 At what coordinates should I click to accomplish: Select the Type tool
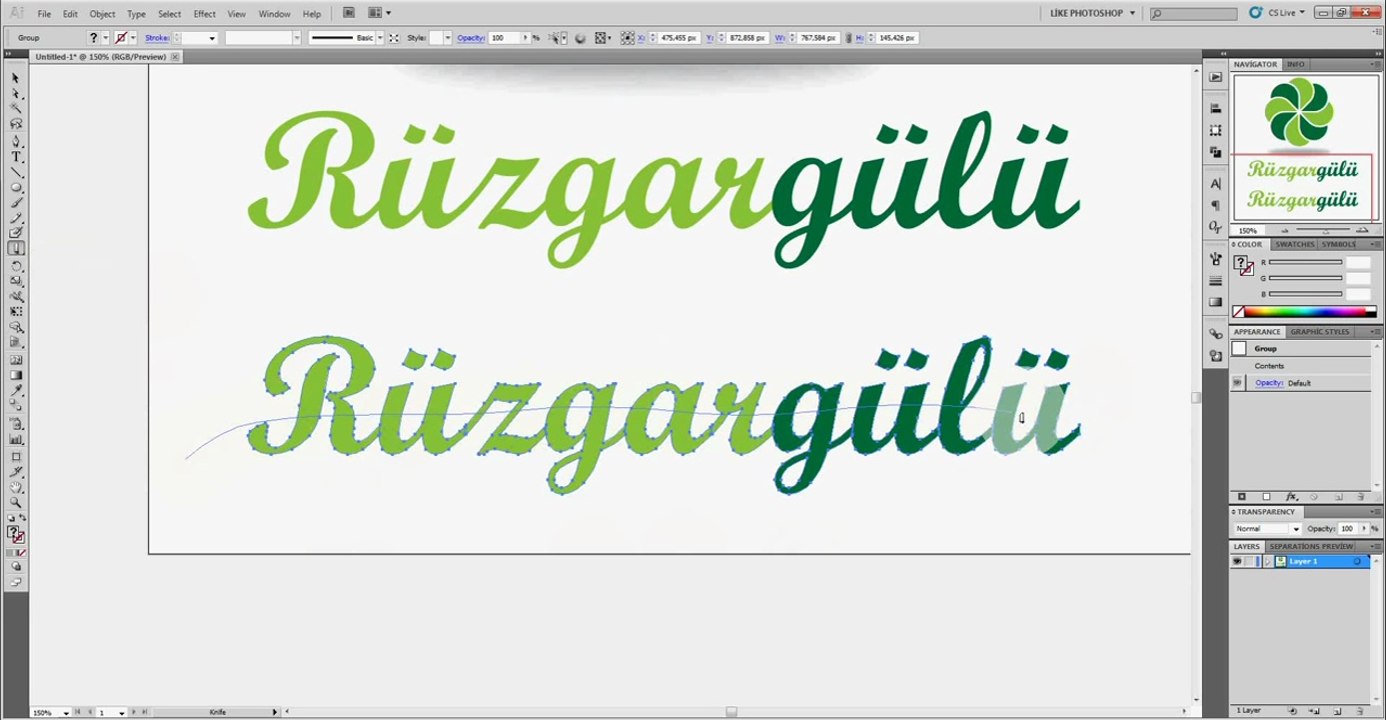tap(15, 157)
